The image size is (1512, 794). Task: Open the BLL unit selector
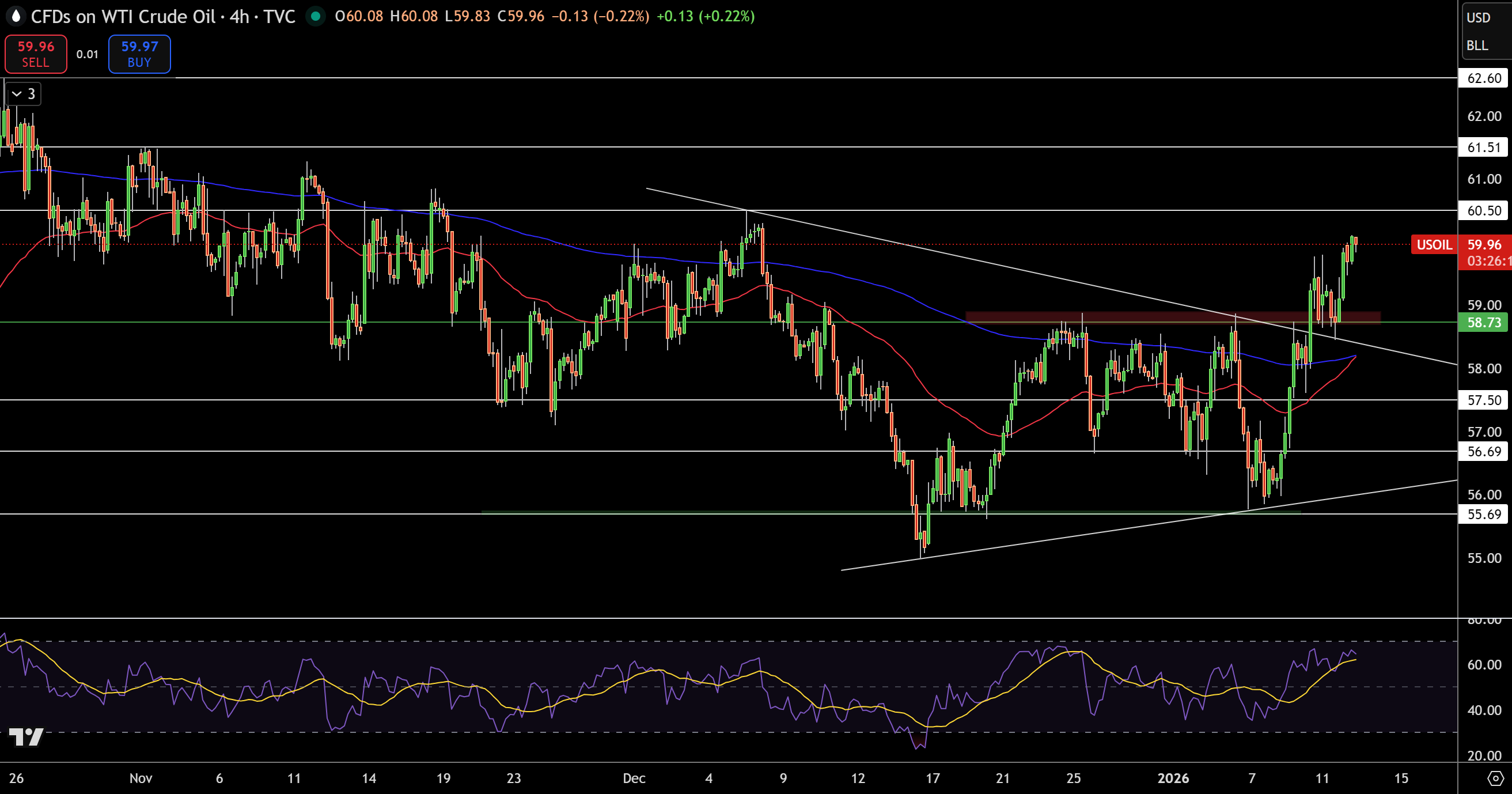coord(1477,46)
